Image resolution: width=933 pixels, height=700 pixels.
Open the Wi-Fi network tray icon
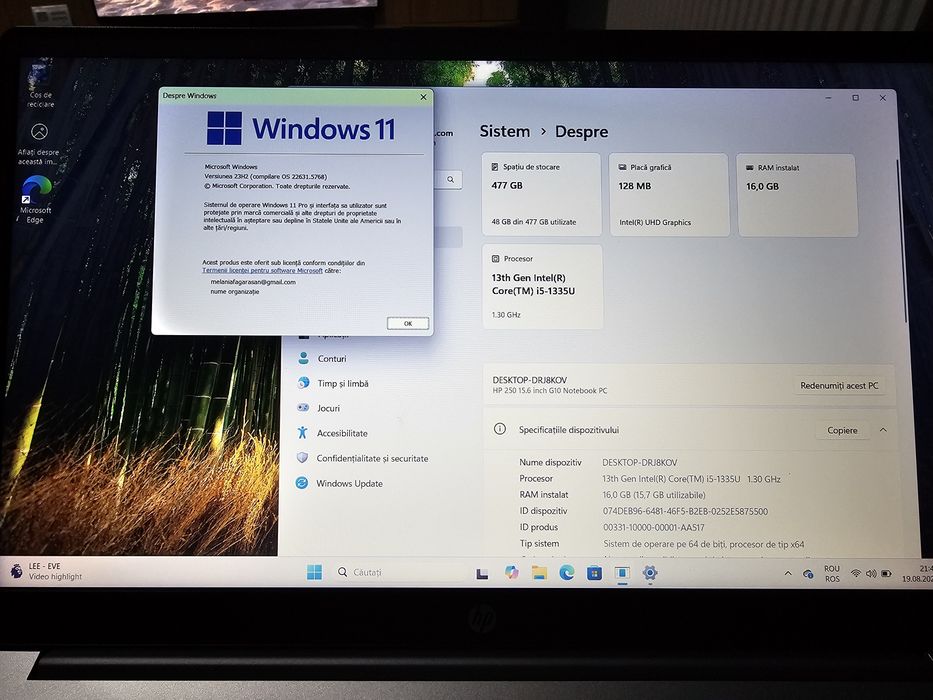click(x=856, y=574)
